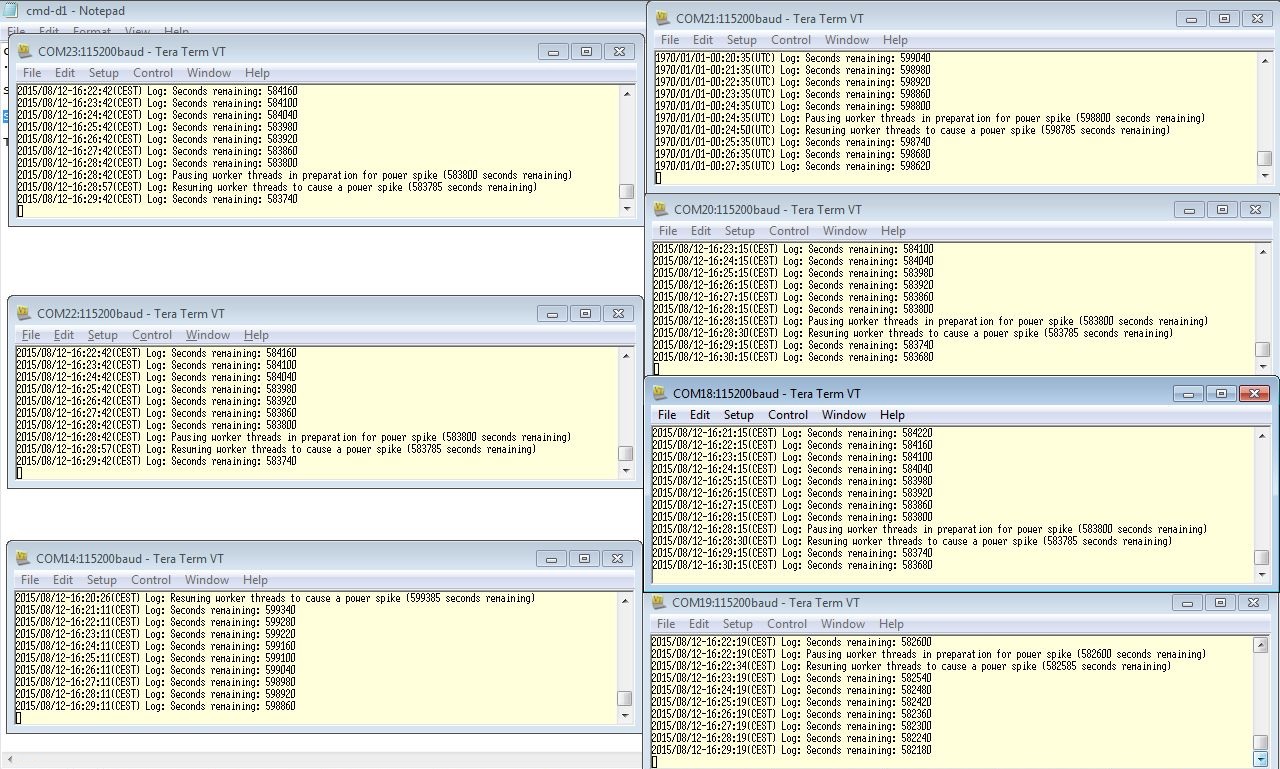
Task: Open the Setup menu in COM20 window
Action: coord(739,231)
